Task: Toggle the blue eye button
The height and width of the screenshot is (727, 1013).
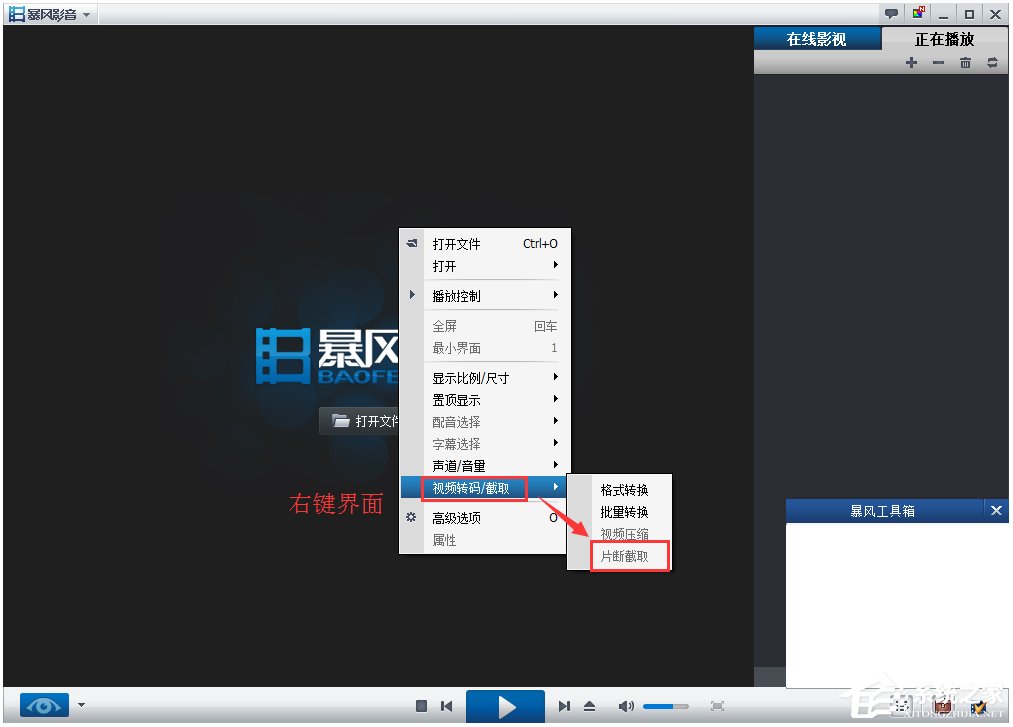Action: click(x=44, y=706)
